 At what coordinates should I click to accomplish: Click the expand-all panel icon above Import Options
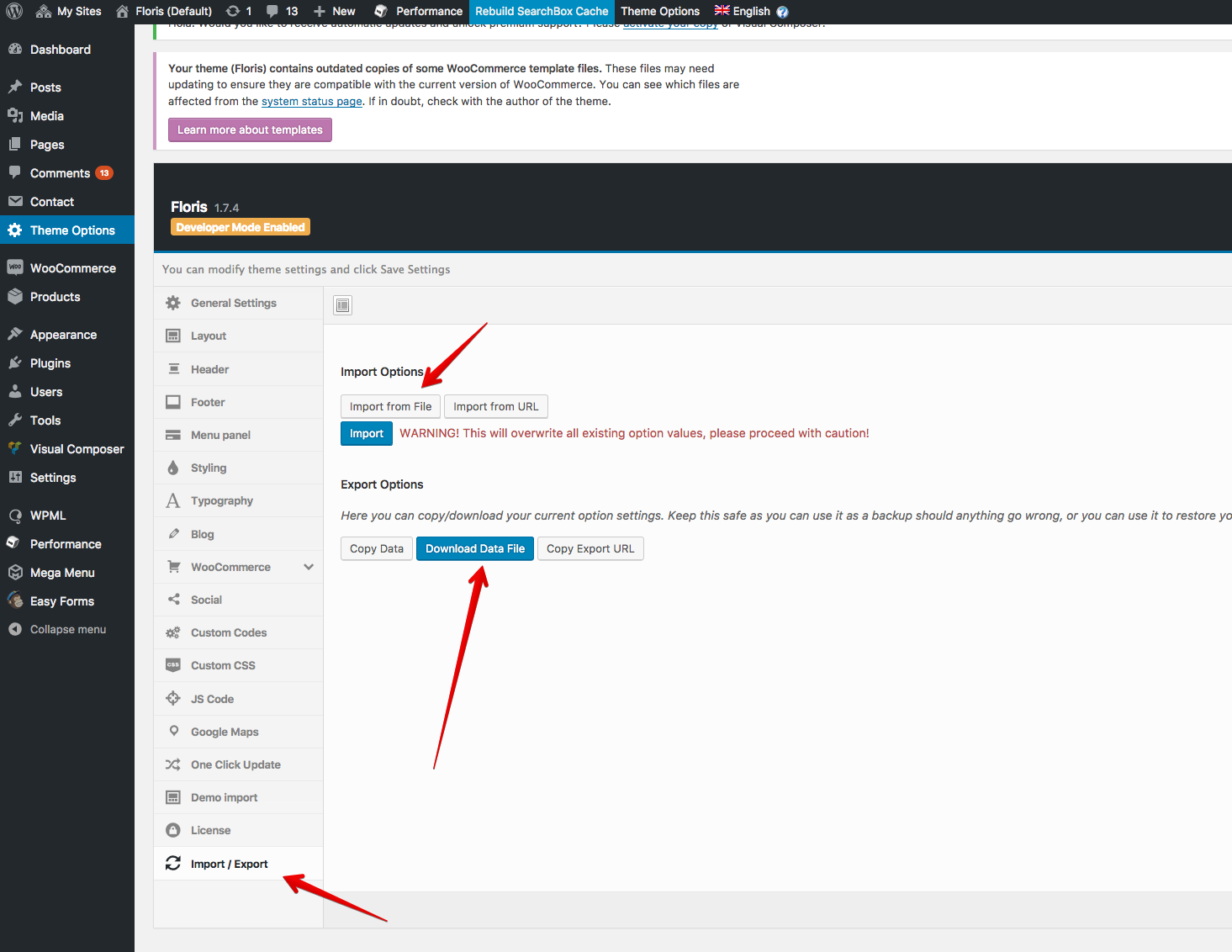coord(343,305)
